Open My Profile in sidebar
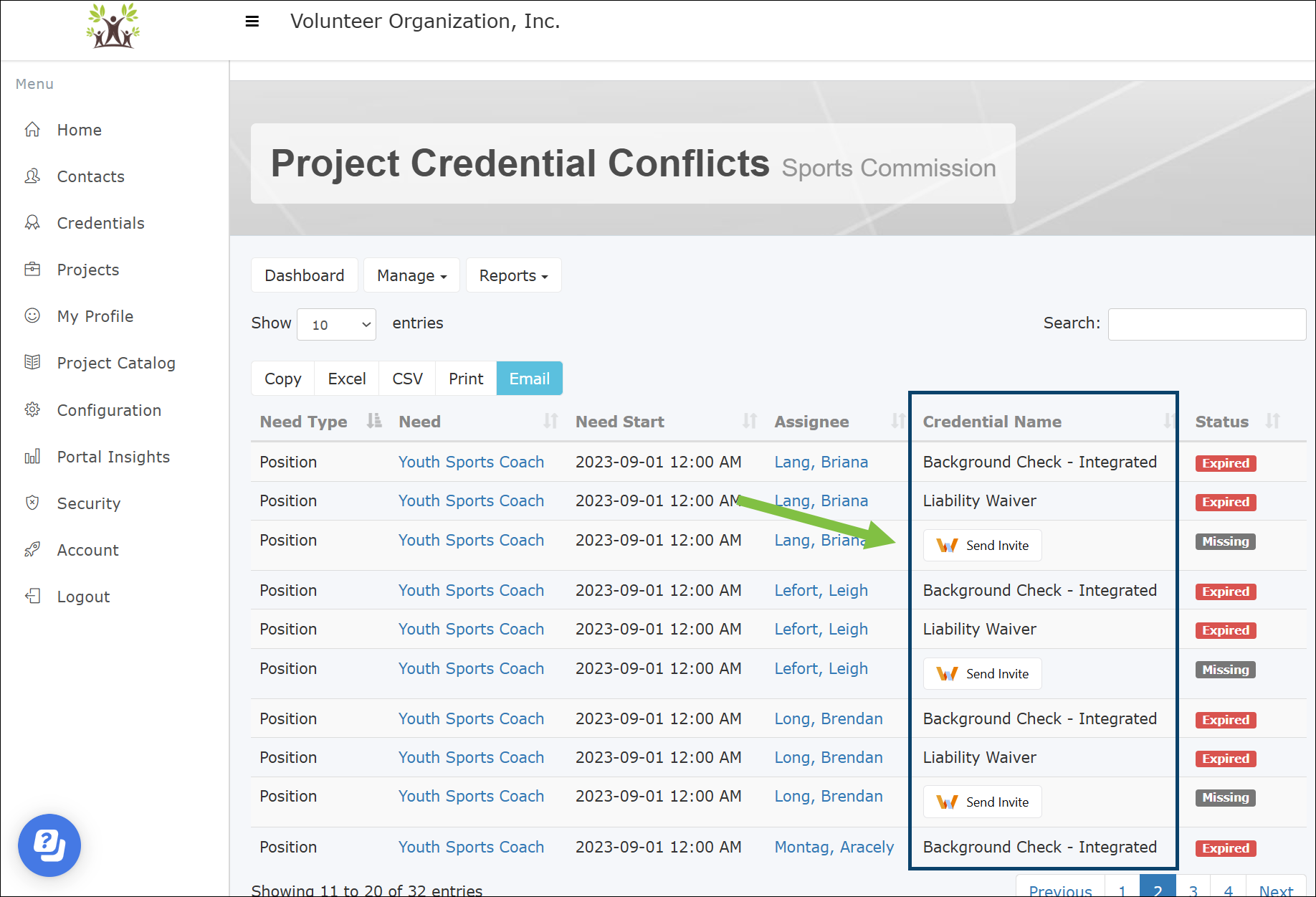Screen dimensions: 1316x897 [95, 316]
